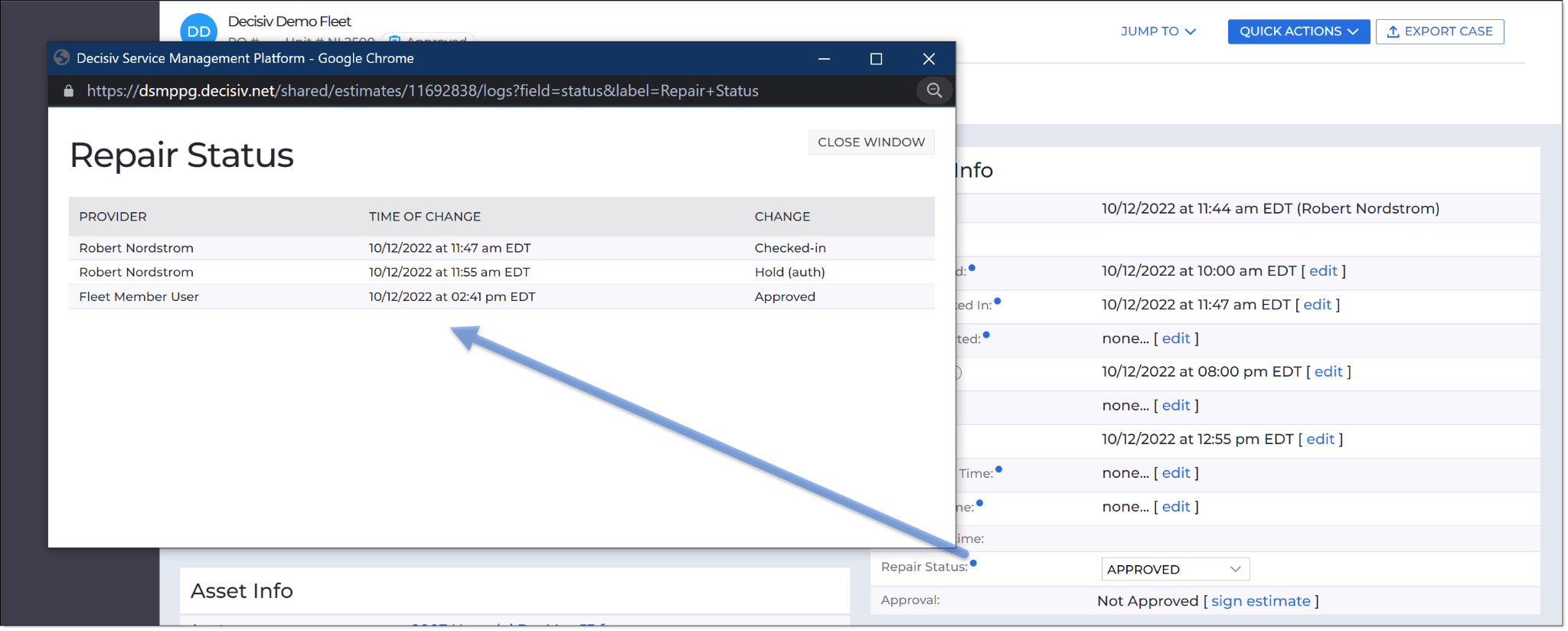
Task: Open the Repair Status APPROVED dropdown
Action: pyautogui.click(x=1175, y=569)
